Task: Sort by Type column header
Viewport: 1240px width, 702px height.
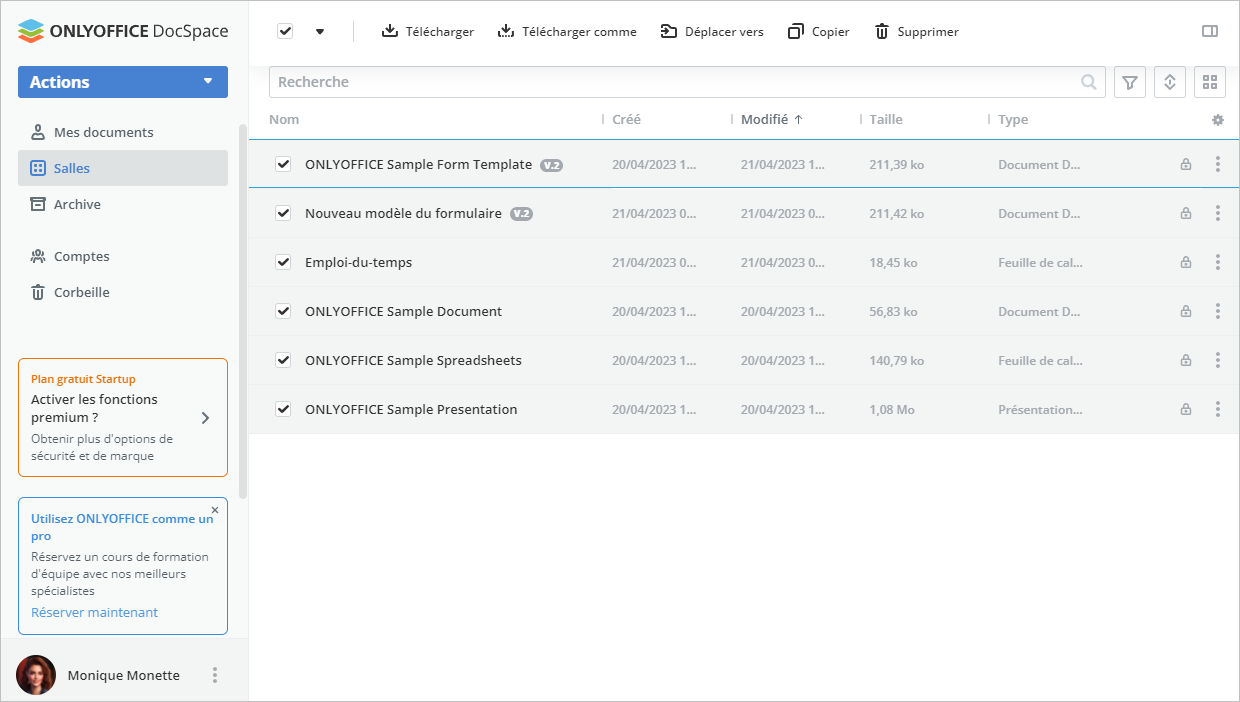Action: (1013, 119)
